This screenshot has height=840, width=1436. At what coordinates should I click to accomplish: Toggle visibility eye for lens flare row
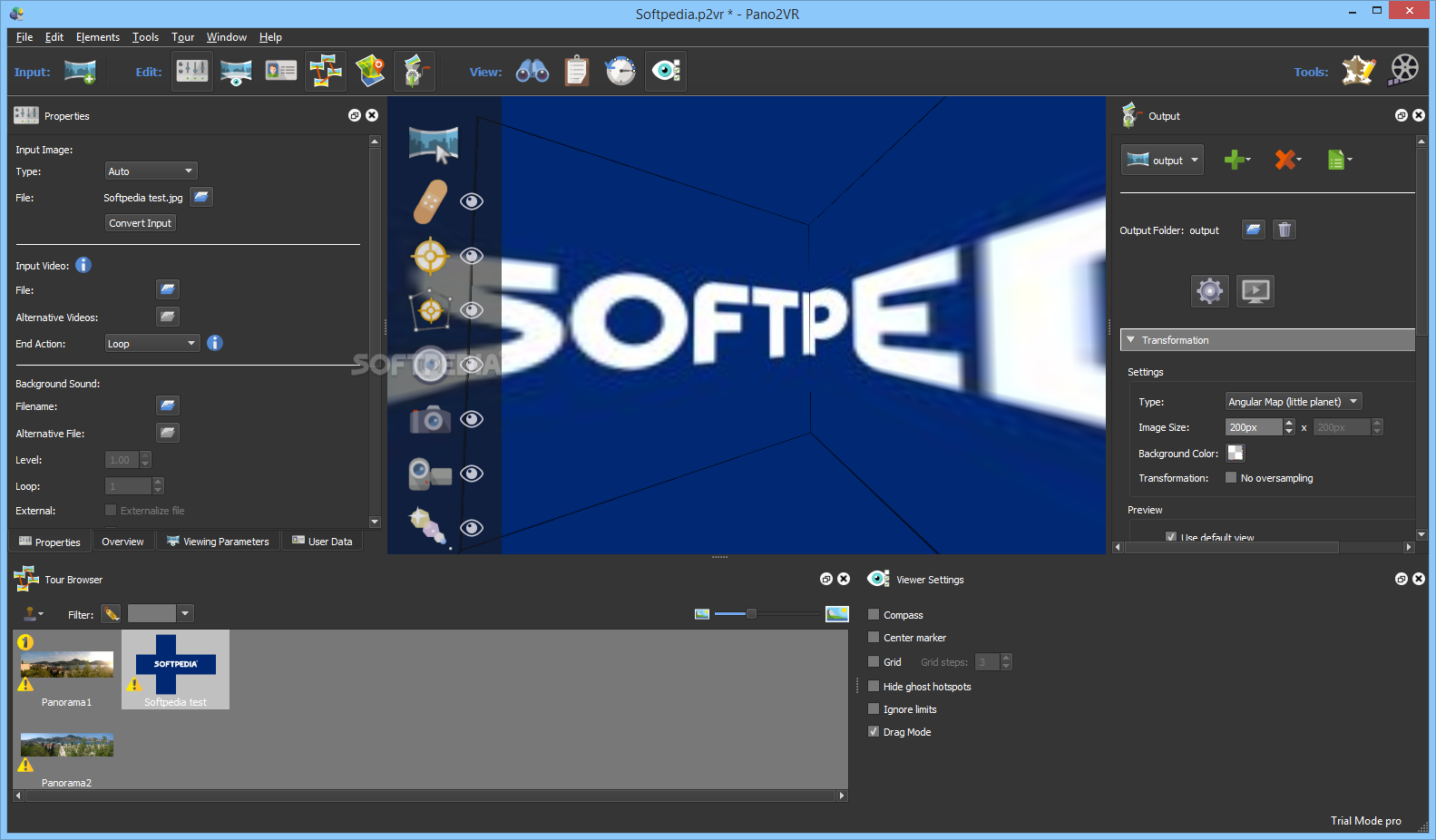pyautogui.click(x=471, y=528)
